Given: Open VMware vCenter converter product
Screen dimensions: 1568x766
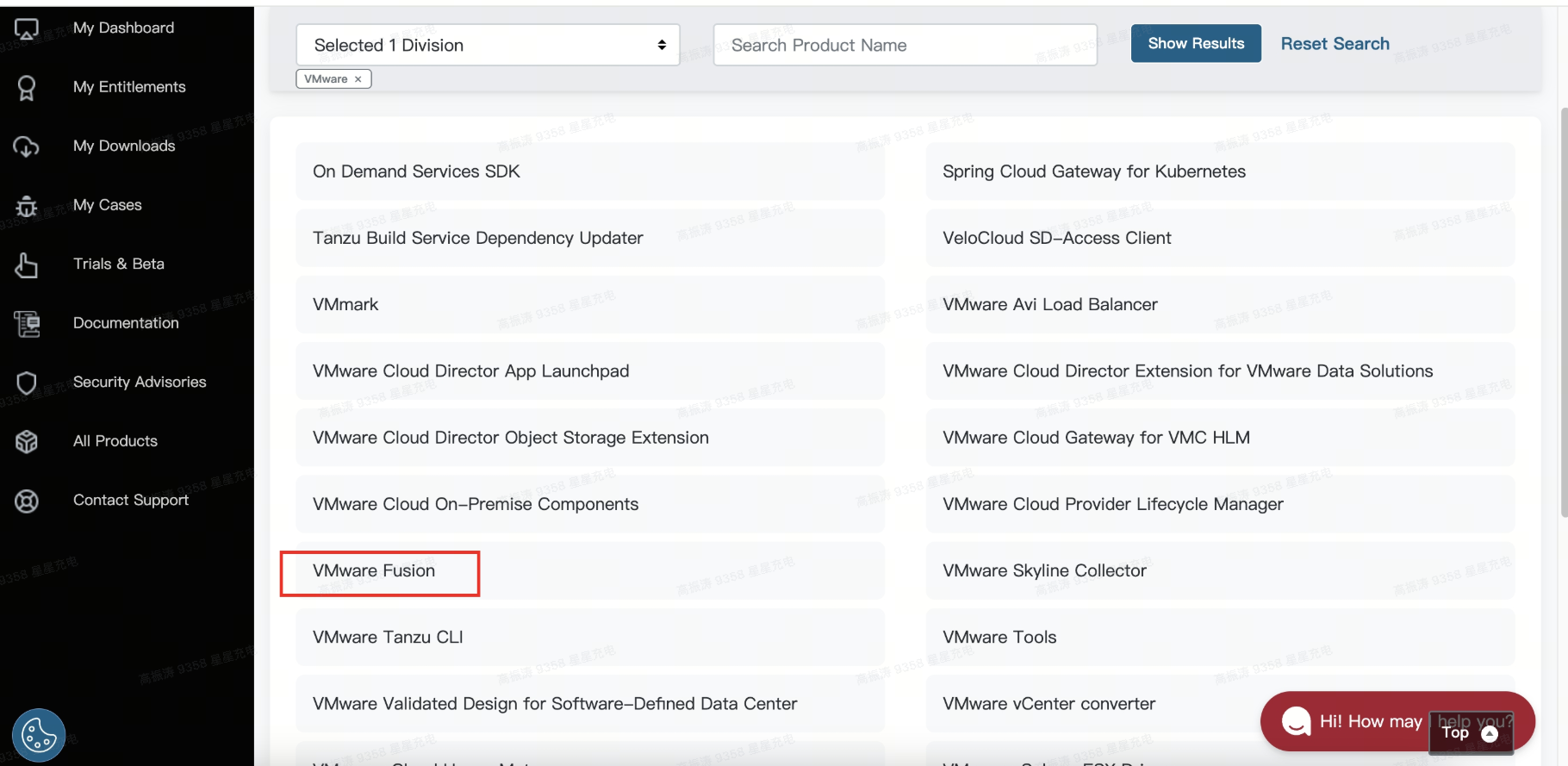Looking at the screenshot, I should click(1220, 704).
